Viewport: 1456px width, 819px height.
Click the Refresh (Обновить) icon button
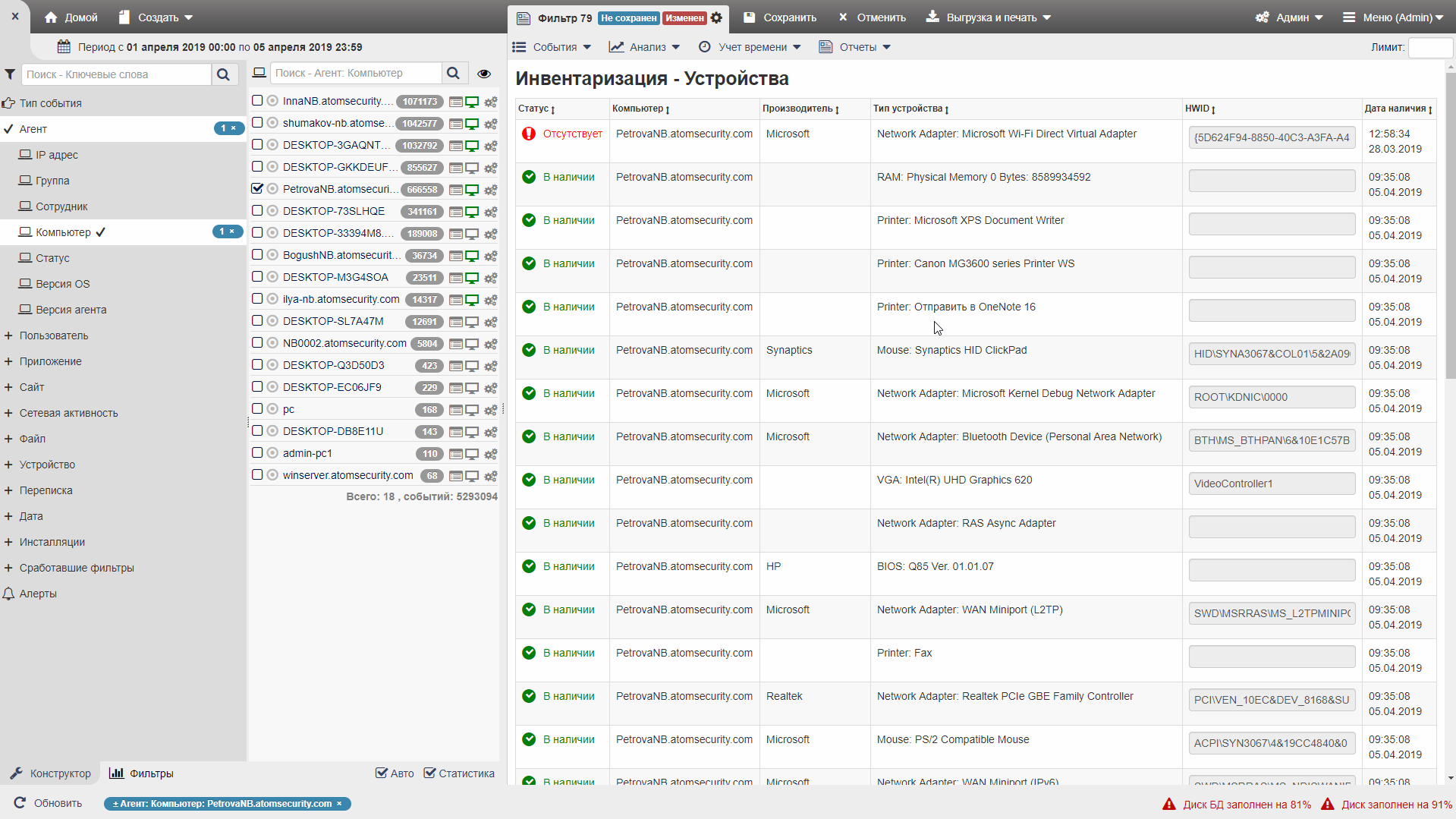click(x=20, y=803)
